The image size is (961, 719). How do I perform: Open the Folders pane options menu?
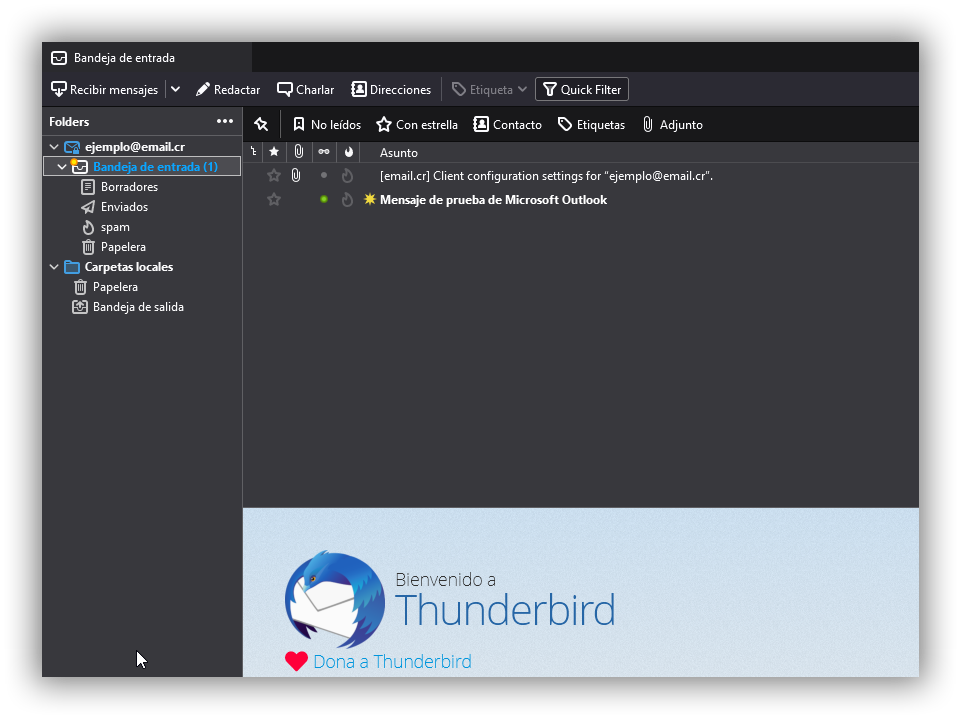tap(224, 121)
